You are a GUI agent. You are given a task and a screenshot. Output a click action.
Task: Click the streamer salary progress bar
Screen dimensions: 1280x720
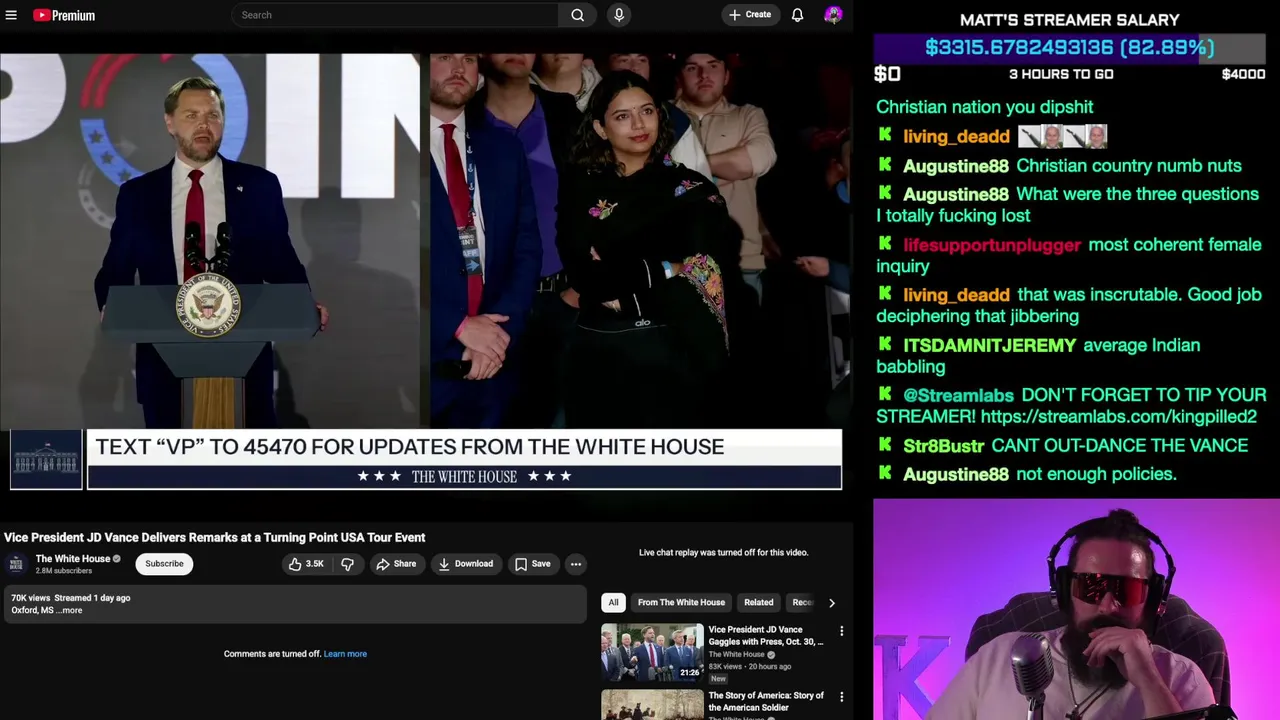click(1069, 47)
